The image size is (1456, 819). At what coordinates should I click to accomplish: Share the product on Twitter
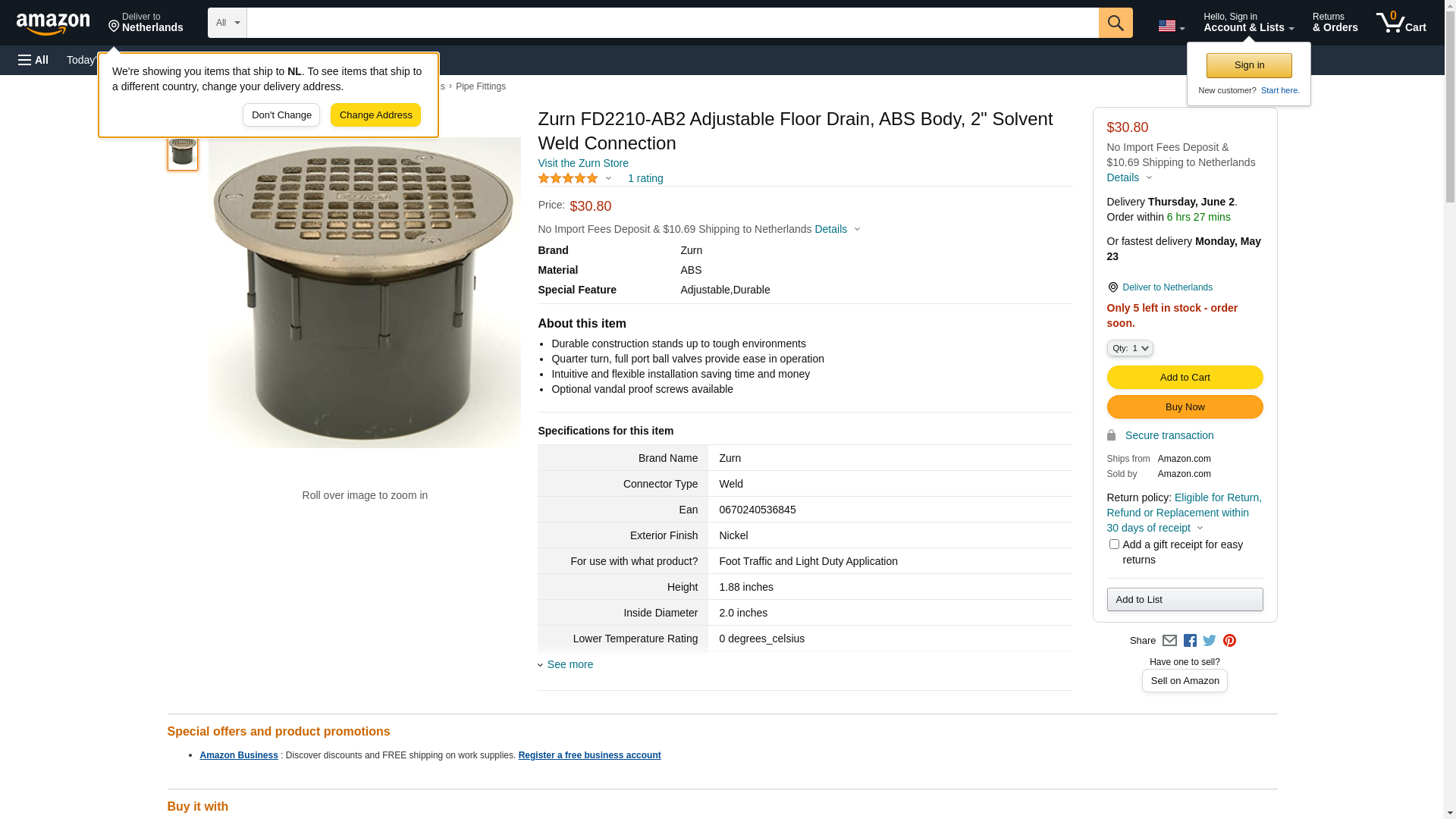[x=1210, y=641]
